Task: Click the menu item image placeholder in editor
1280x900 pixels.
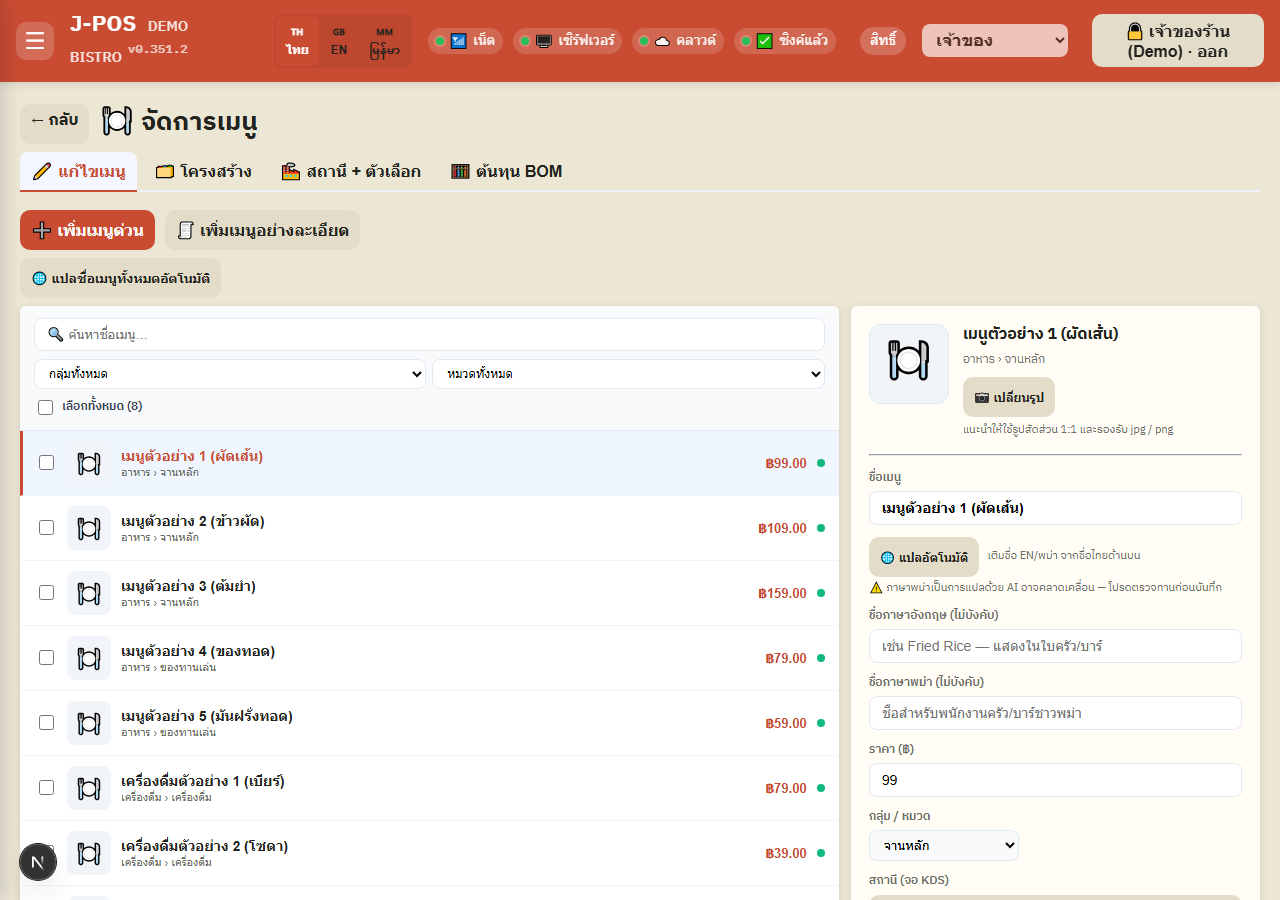Action: point(909,364)
